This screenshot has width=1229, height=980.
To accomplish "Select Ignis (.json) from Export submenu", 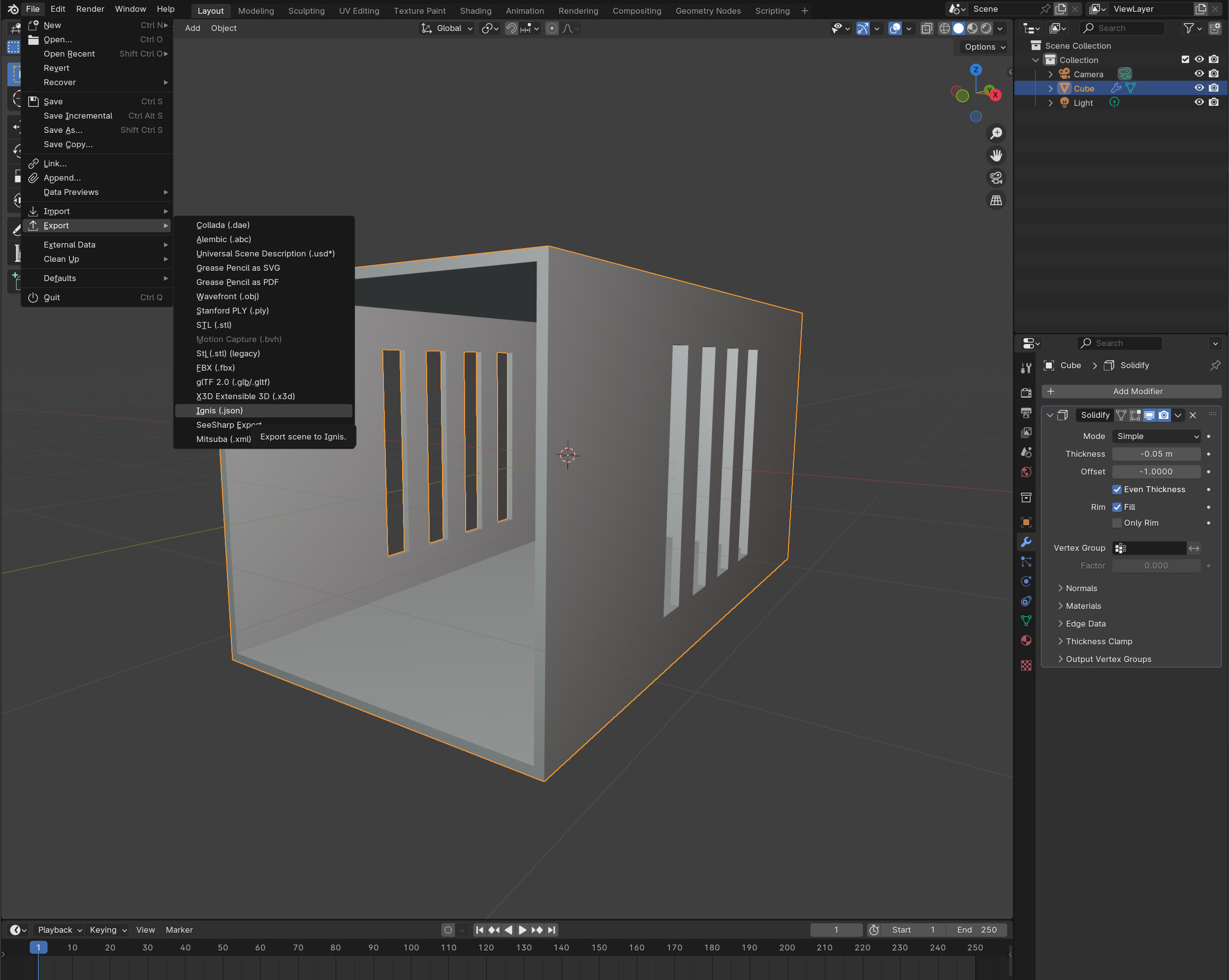I will tap(221, 410).
